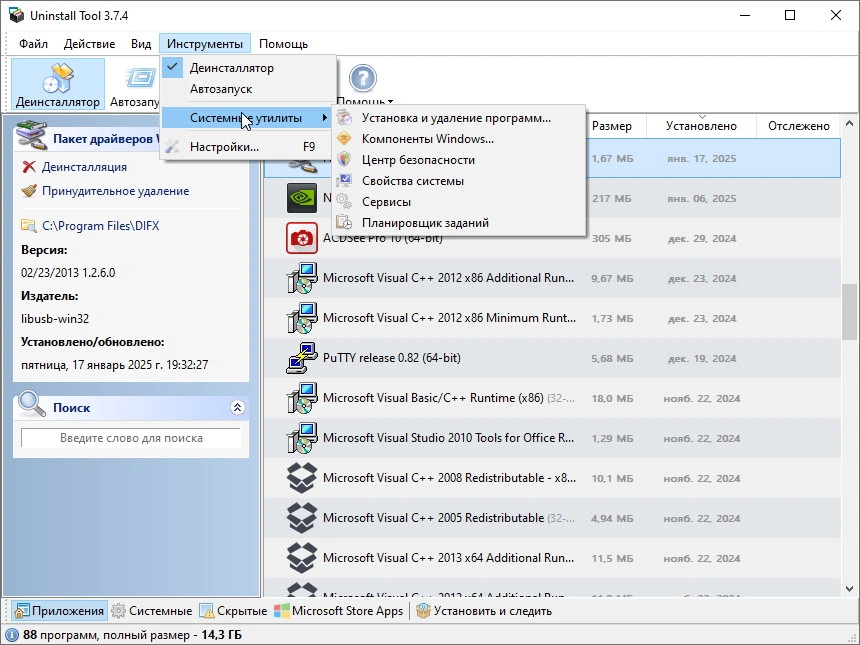
Task: Click the Свойства системы monitor icon
Action: pyautogui.click(x=344, y=180)
